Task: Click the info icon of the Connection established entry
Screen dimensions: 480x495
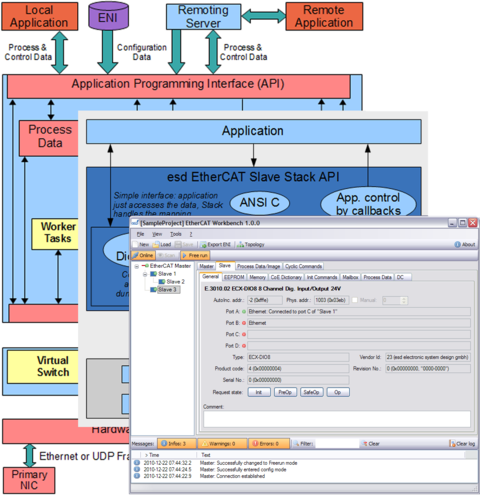Action: click(x=137, y=476)
